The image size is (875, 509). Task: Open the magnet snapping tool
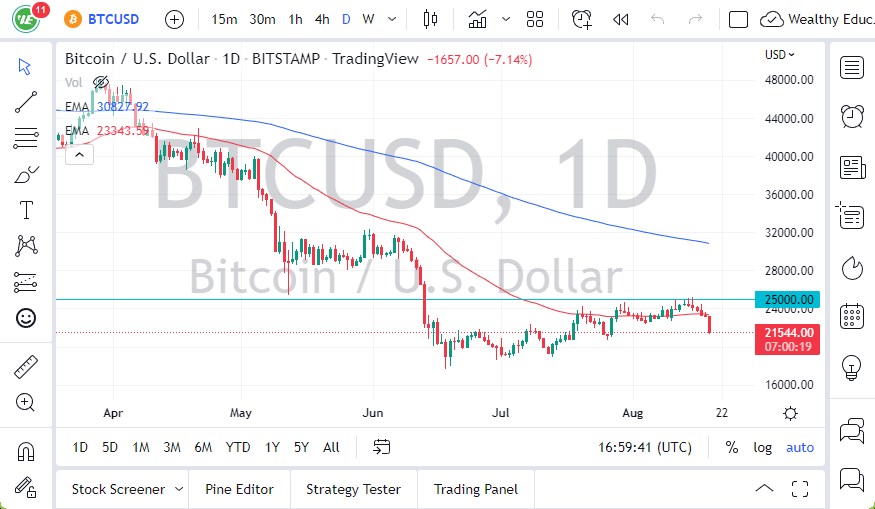coord(26,452)
